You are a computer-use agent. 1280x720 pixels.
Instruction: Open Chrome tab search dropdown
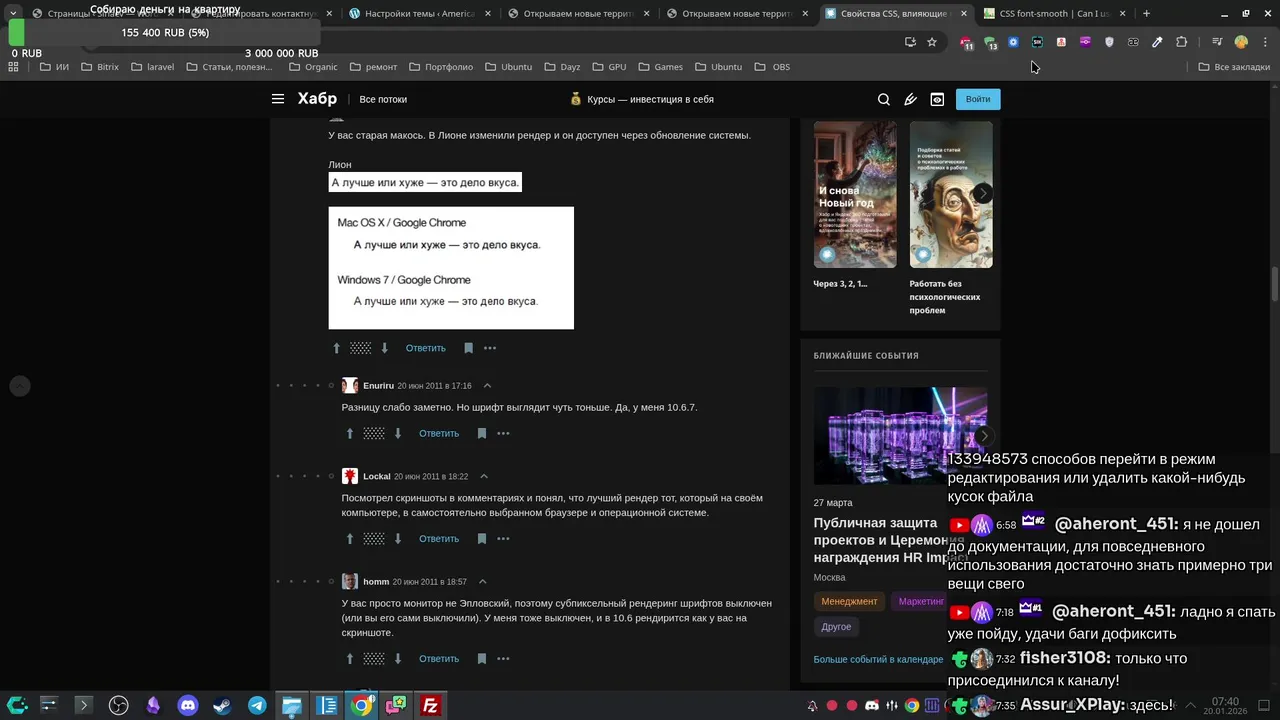[x=13, y=14]
